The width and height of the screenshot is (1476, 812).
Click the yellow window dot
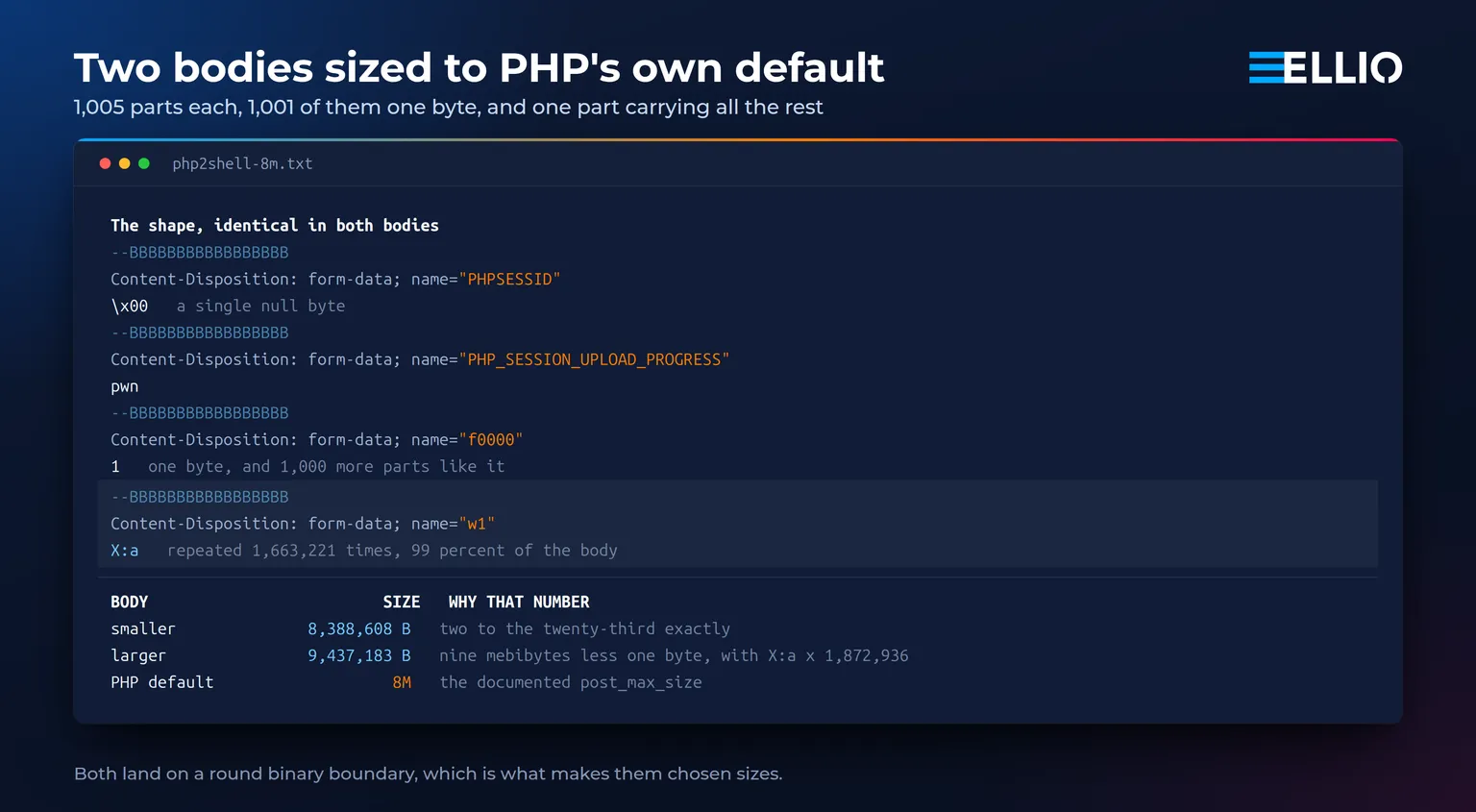click(x=124, y=163)
